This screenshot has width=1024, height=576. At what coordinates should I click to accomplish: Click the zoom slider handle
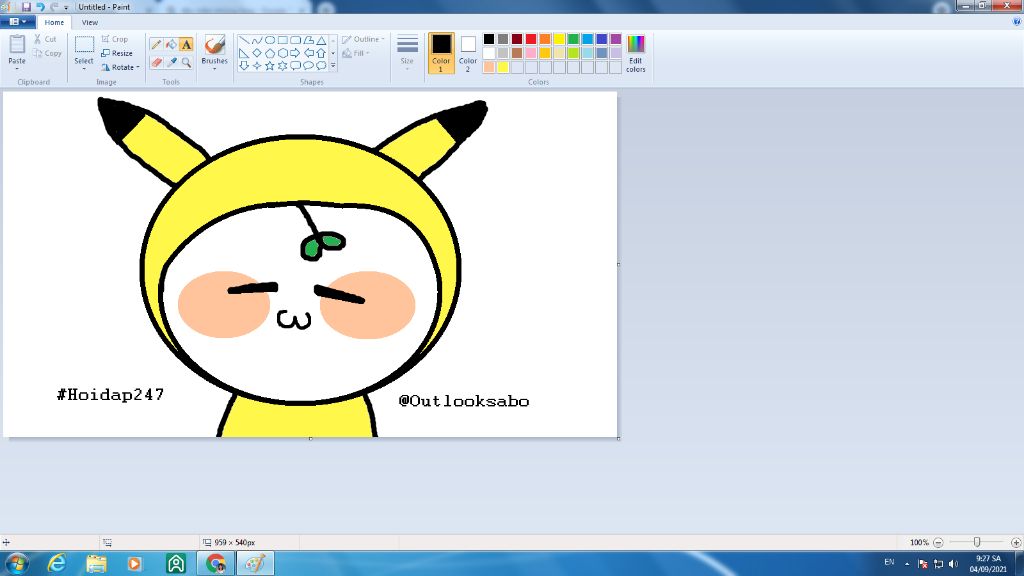(x=977, y=542)
